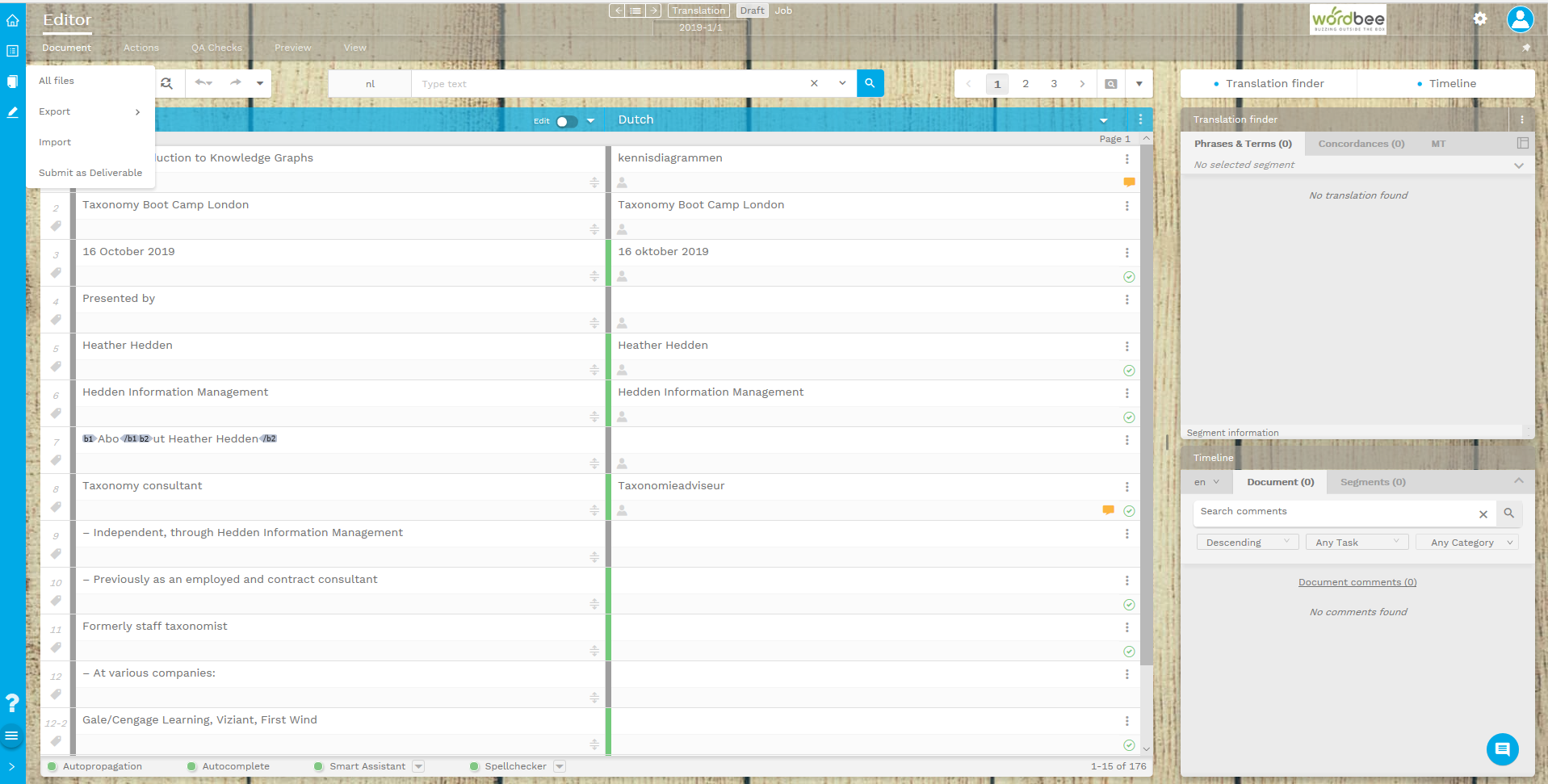Open the home icon in sidebar

[x=12, y=20]
